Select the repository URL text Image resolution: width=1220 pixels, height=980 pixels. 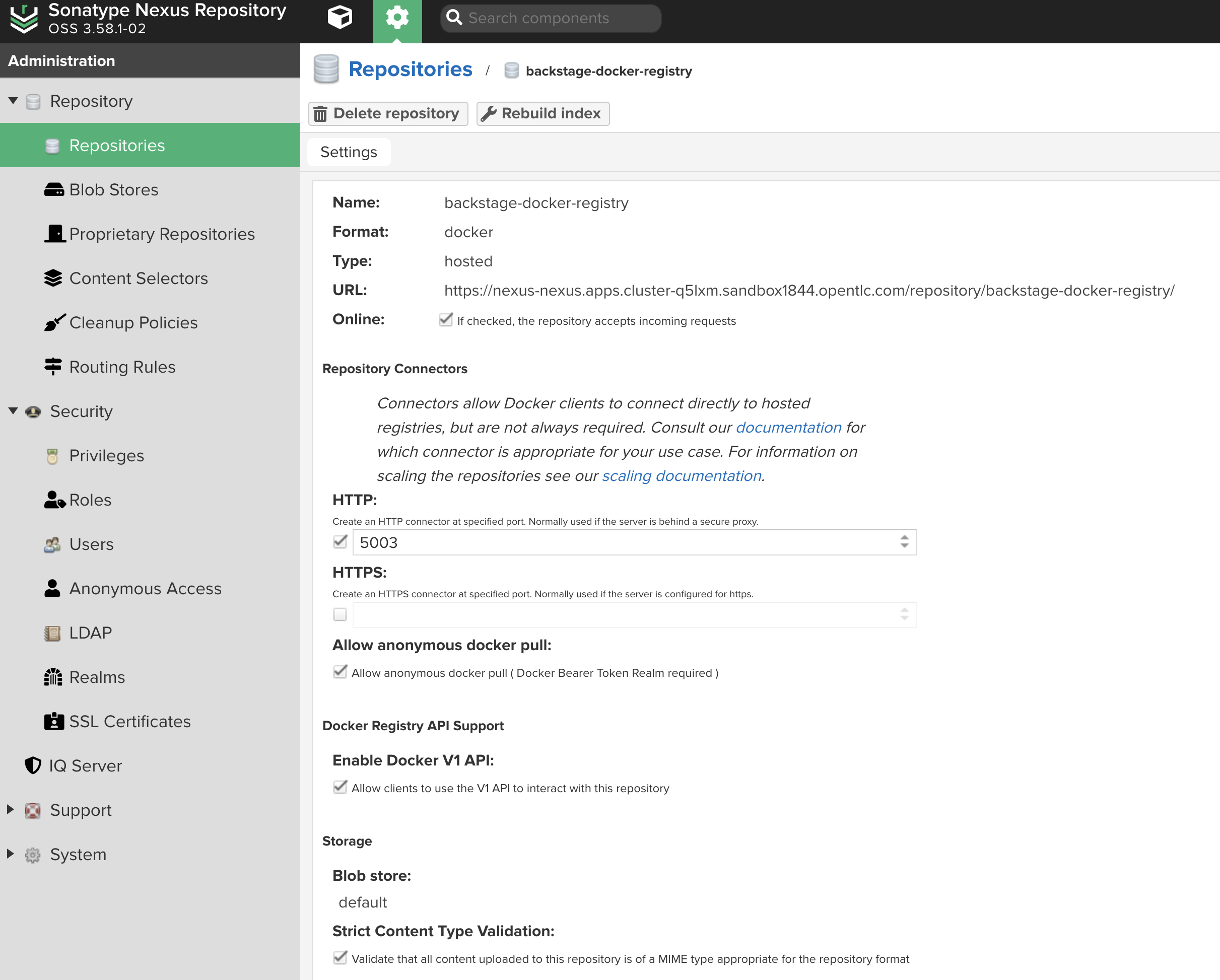809,290
